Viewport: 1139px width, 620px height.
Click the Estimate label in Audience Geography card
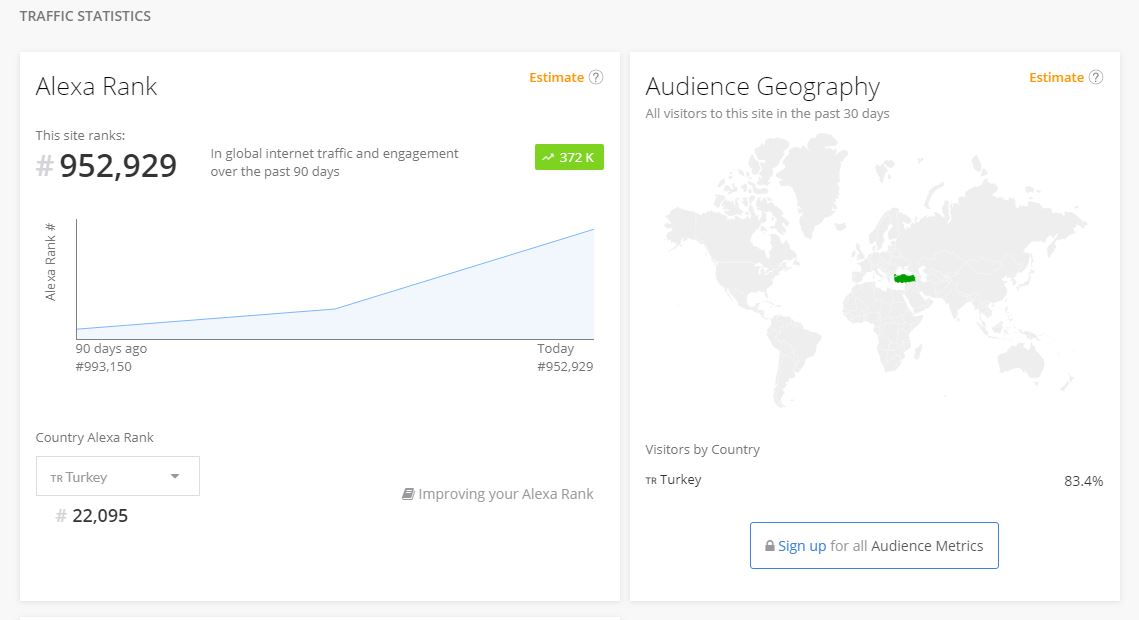coord(1056,77)
